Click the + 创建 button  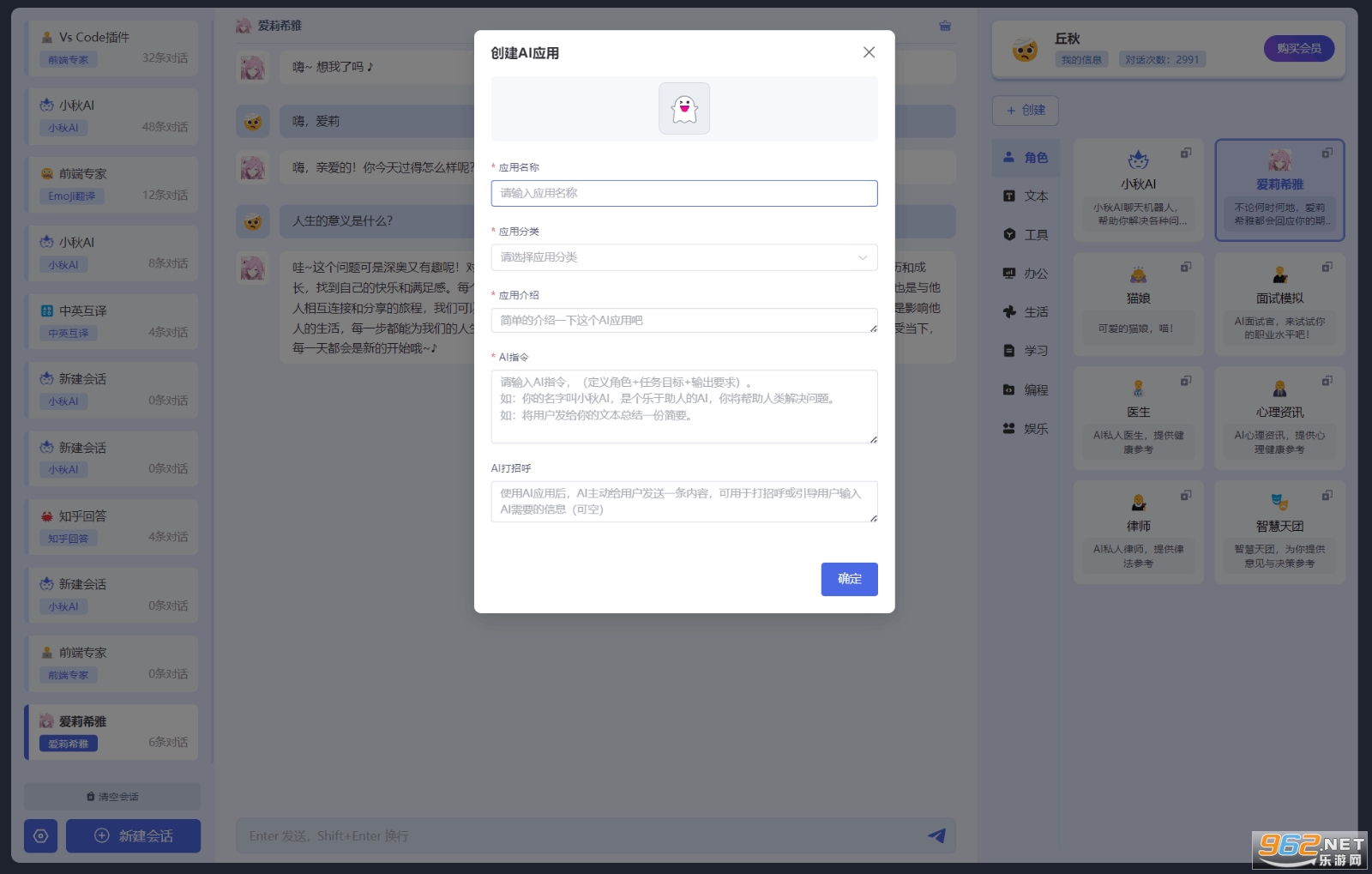pos(1026,111)
